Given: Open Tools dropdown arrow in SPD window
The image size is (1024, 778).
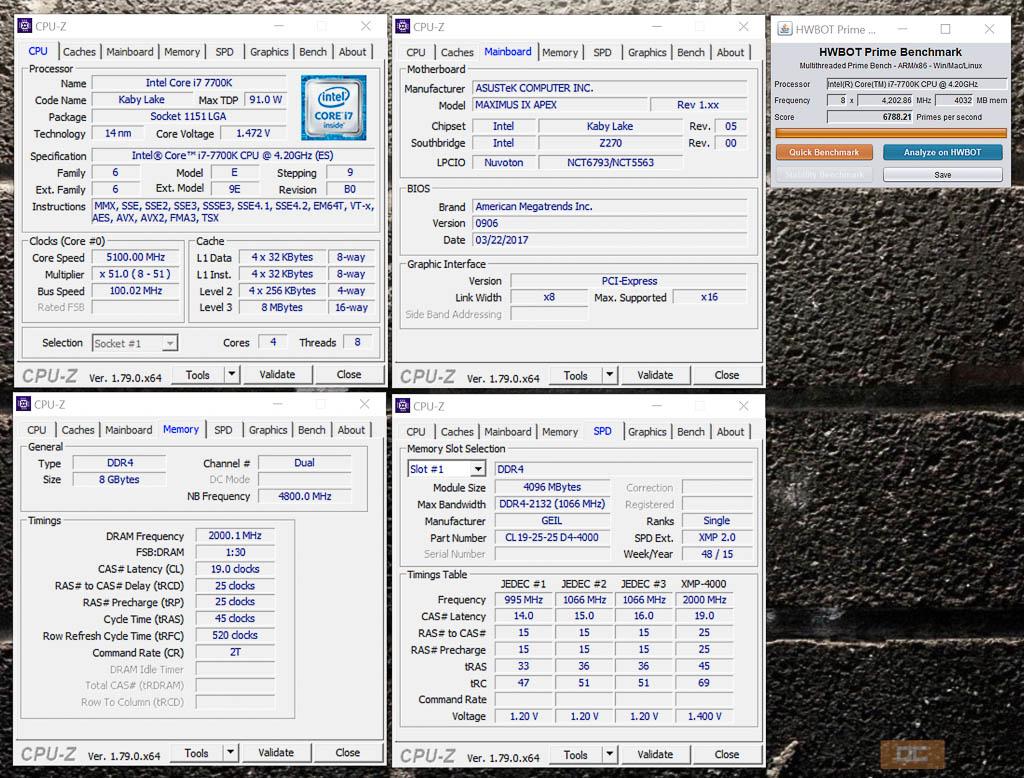Looking at the screenshot, I should (609, 754).
